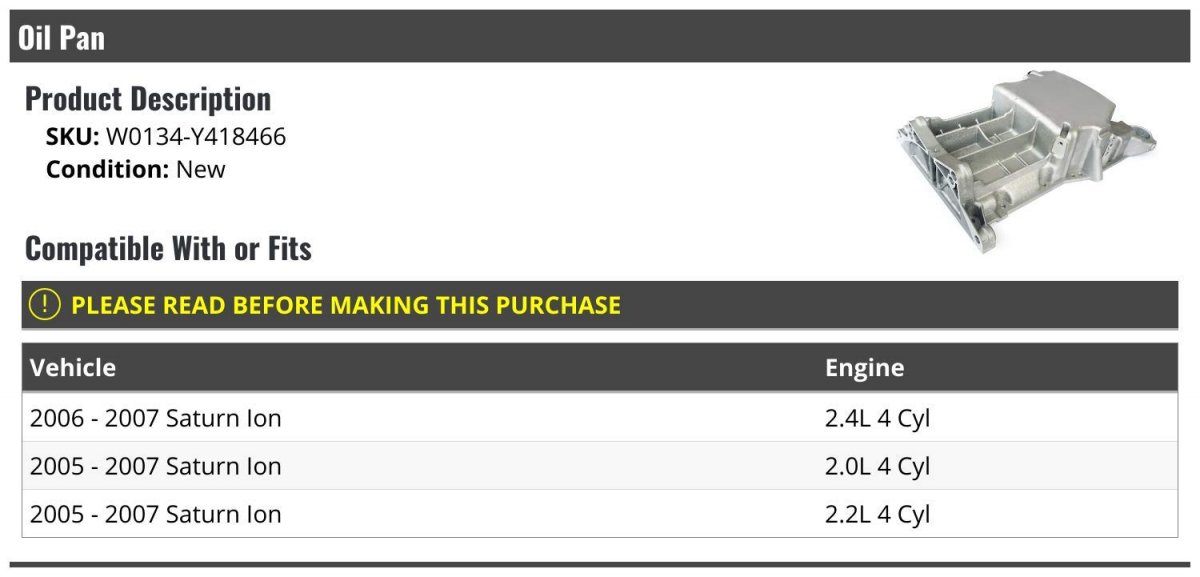
Task: Select the Compatible With or Fits heading
Action: click(x=168, y=248)
